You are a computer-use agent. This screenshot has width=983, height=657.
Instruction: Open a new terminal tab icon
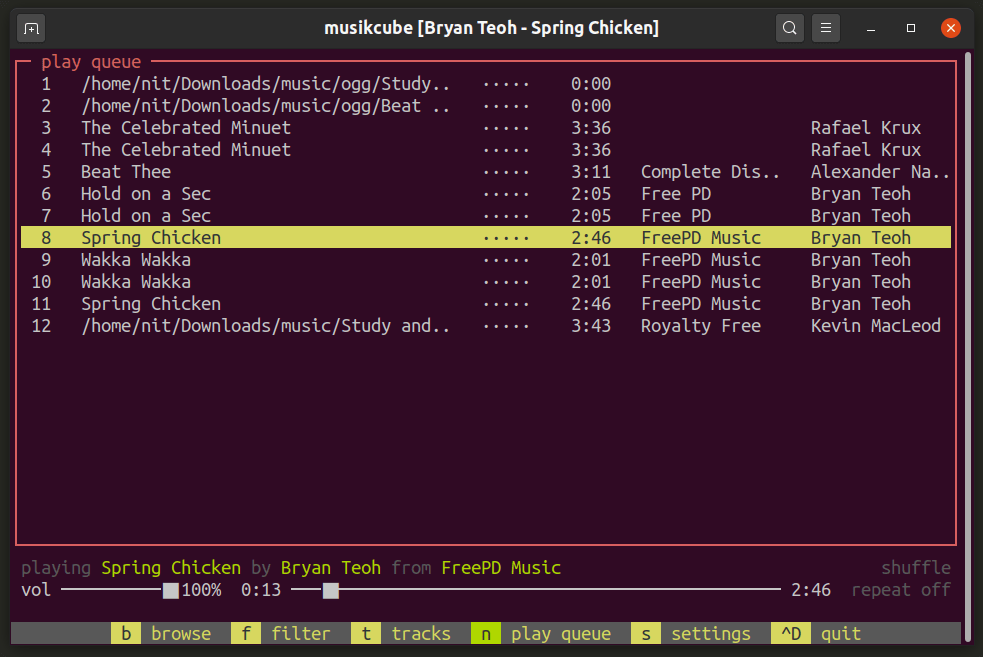pos(30,28)
